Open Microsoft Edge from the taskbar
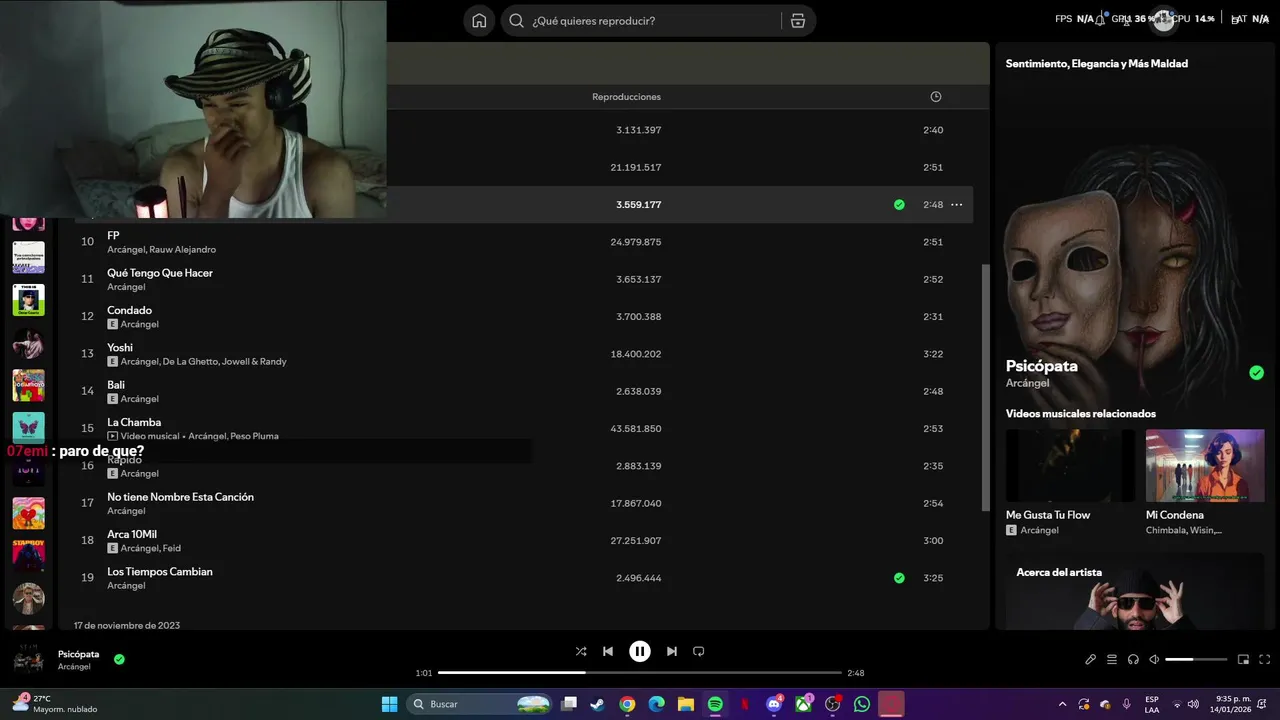Screen dimensions: 1280x720 tap(656, 704)
